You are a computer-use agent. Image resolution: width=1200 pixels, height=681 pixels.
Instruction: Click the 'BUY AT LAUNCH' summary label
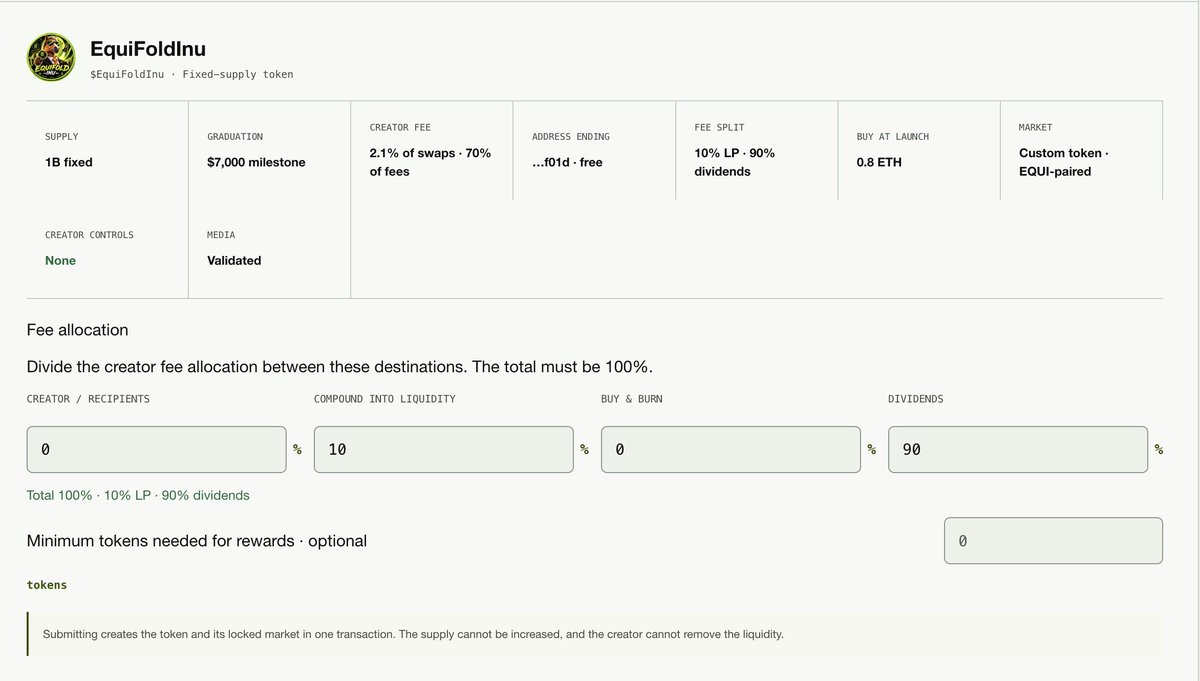pyautogui.click(x=893, y=136)
